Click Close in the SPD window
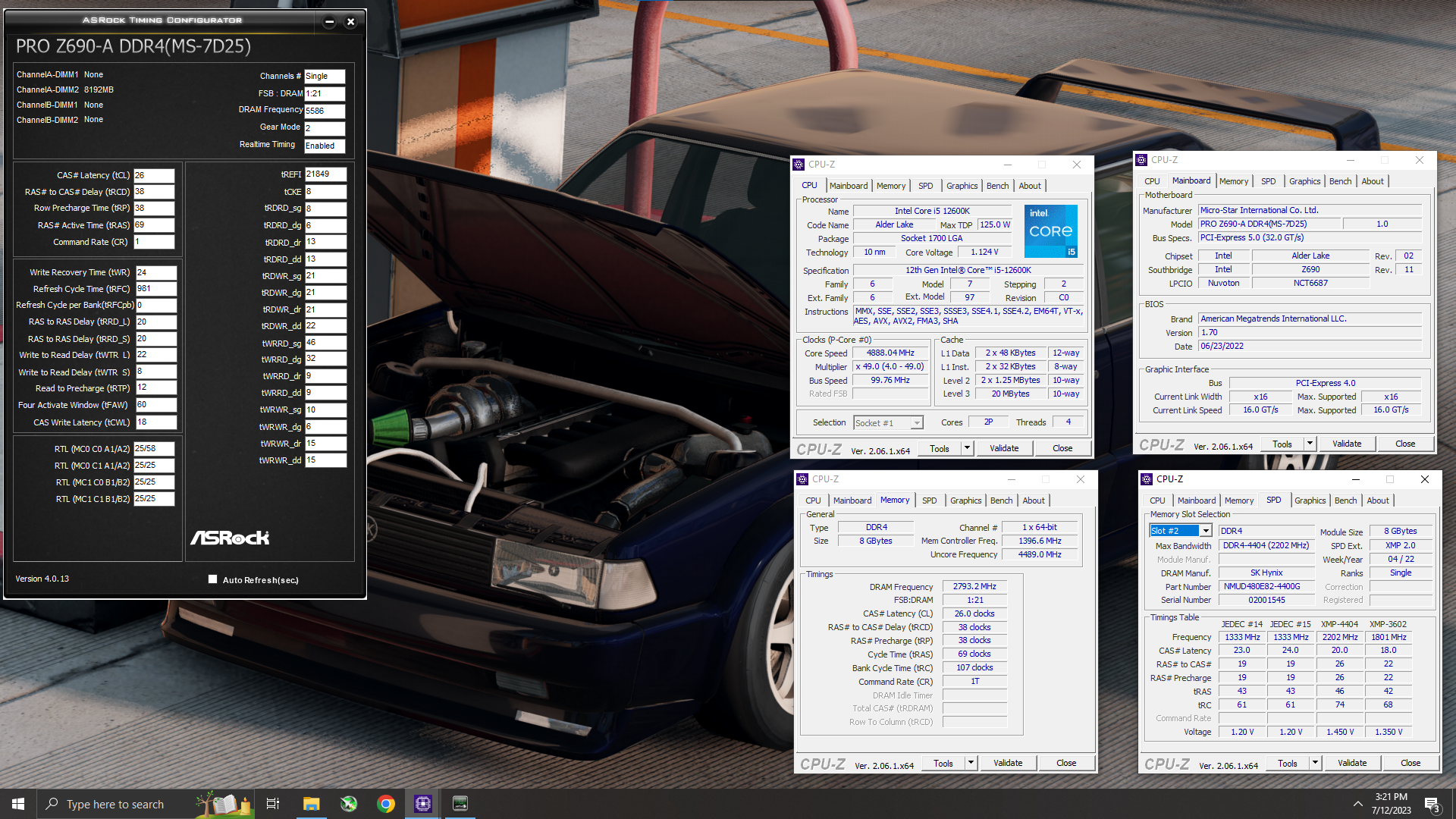This screenshot has height=819, width=1456. 1410,763
